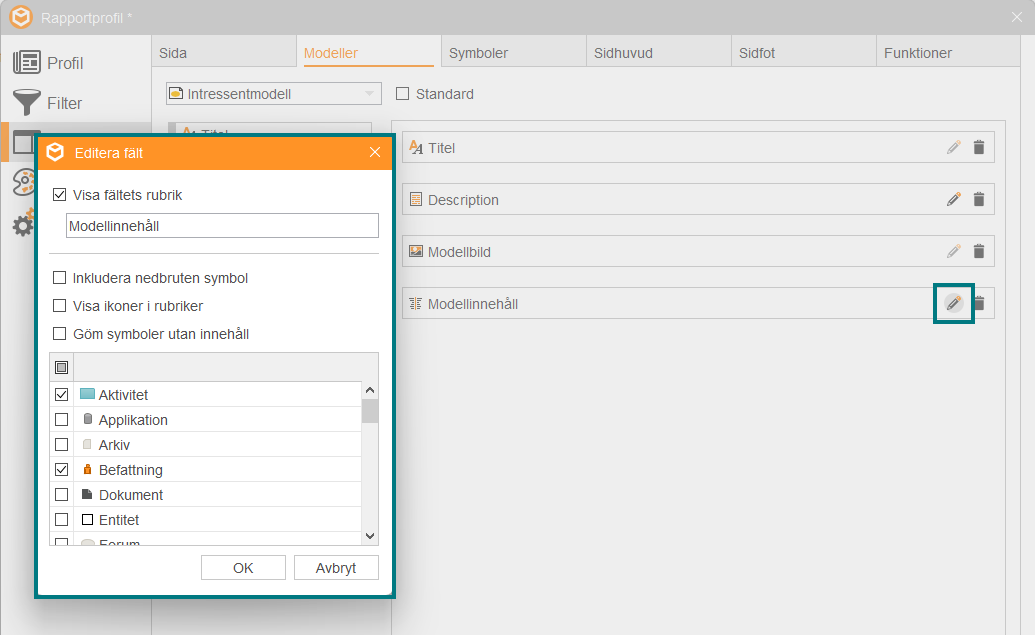The image size is (1035, 635).
Task: Uncheck the Befattning symbol checkbox
Action: pos(61,469)
